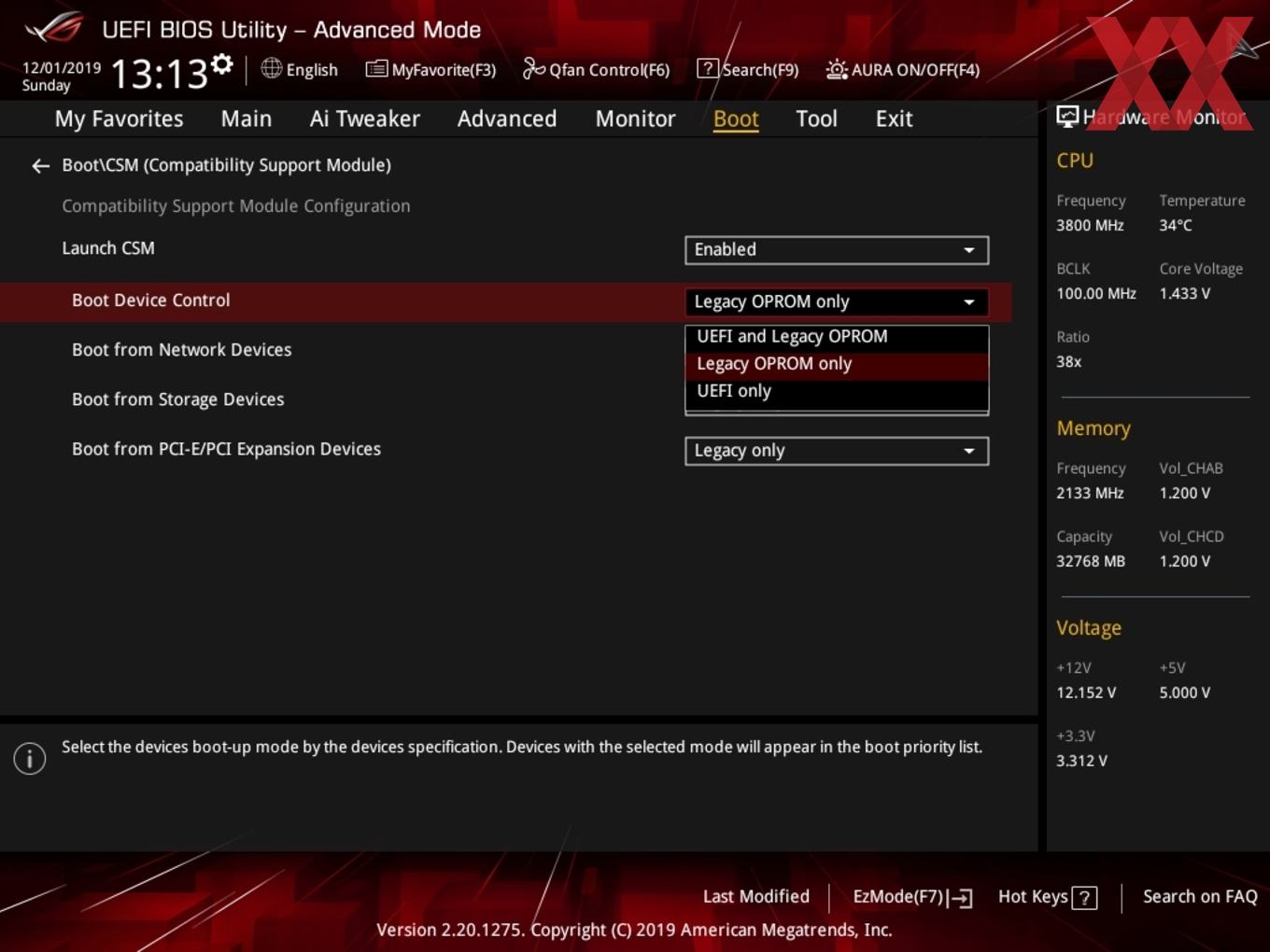Open Hot Keys help
The height and width of the screenshot is (952, 1270).
point(1047,897)
